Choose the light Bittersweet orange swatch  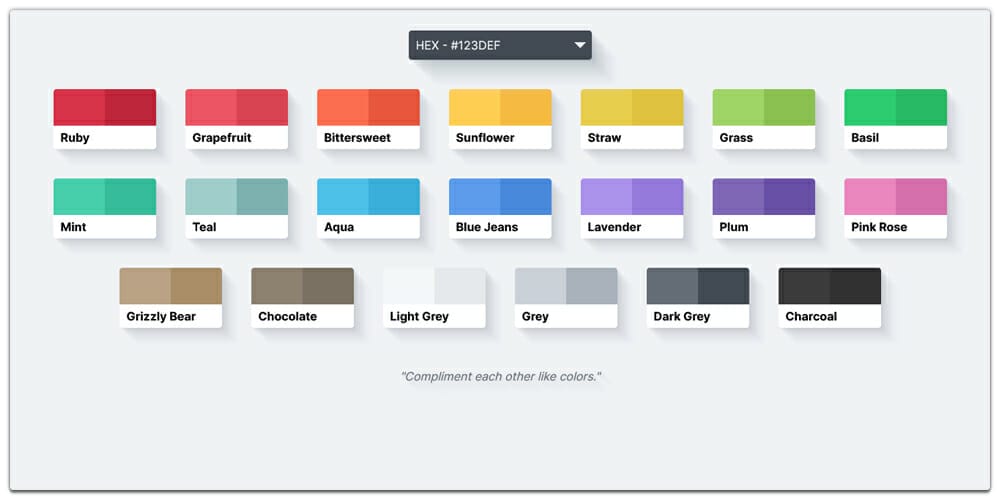tap(342, 107)
